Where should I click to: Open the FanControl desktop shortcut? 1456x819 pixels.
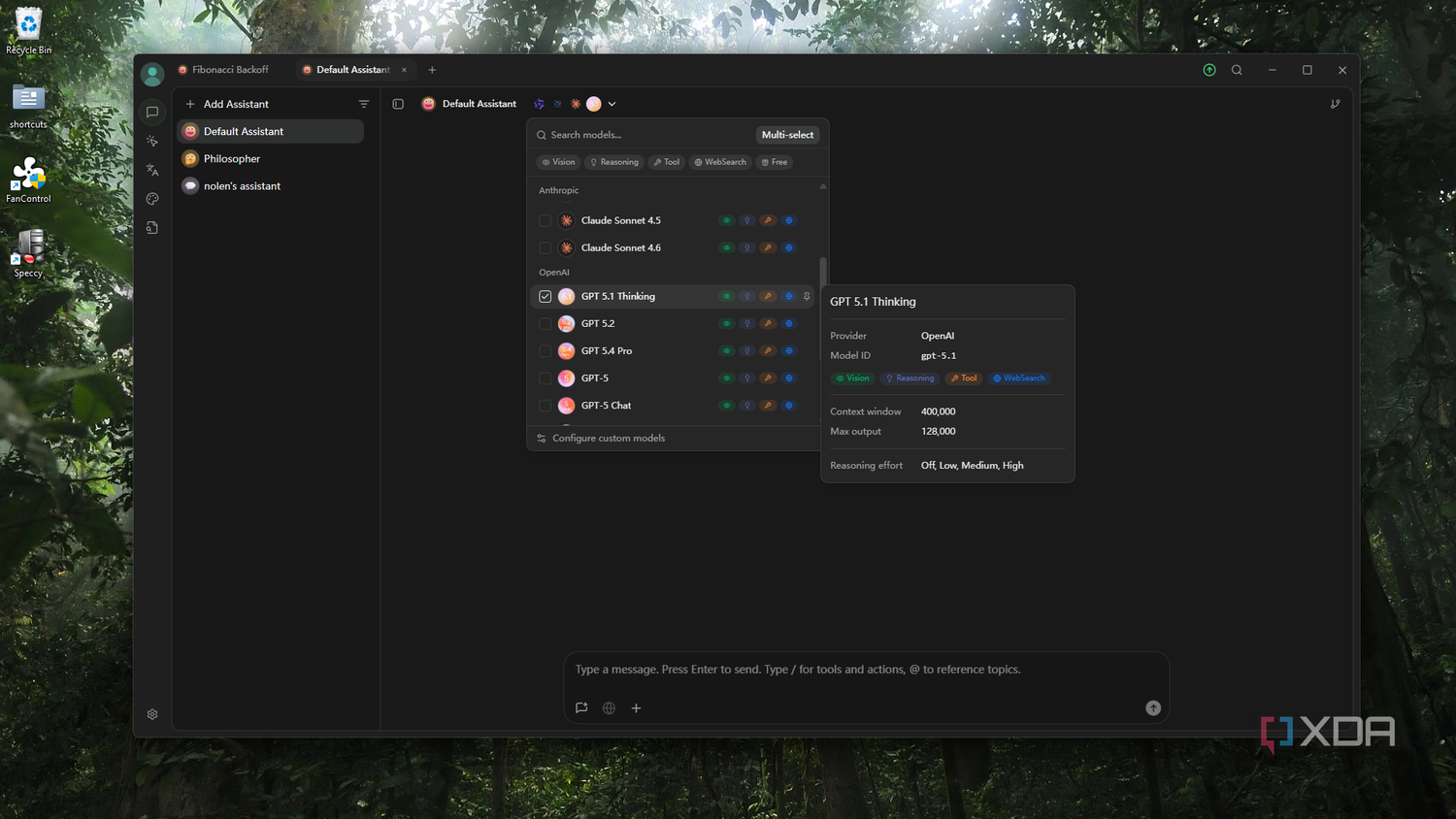point(28,180)
